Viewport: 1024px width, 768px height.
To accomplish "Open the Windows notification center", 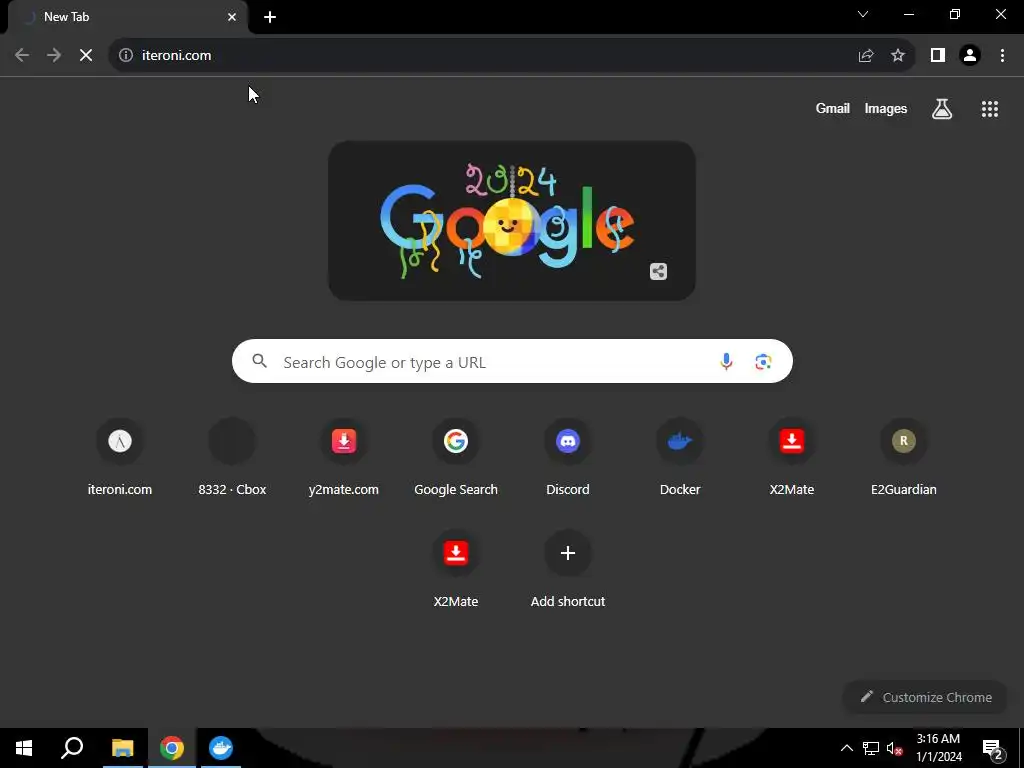I will point(993,748).
